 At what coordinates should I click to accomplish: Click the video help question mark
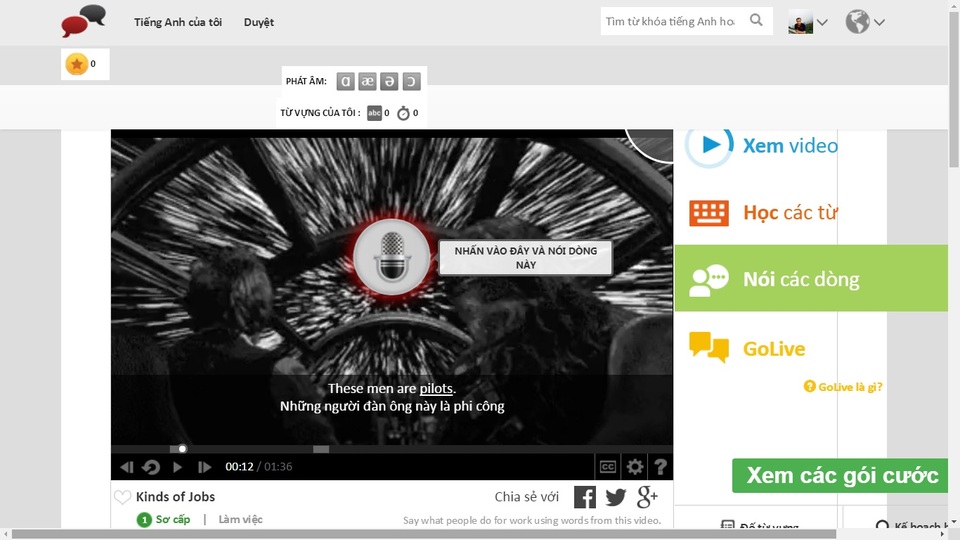tap(660, 467)
